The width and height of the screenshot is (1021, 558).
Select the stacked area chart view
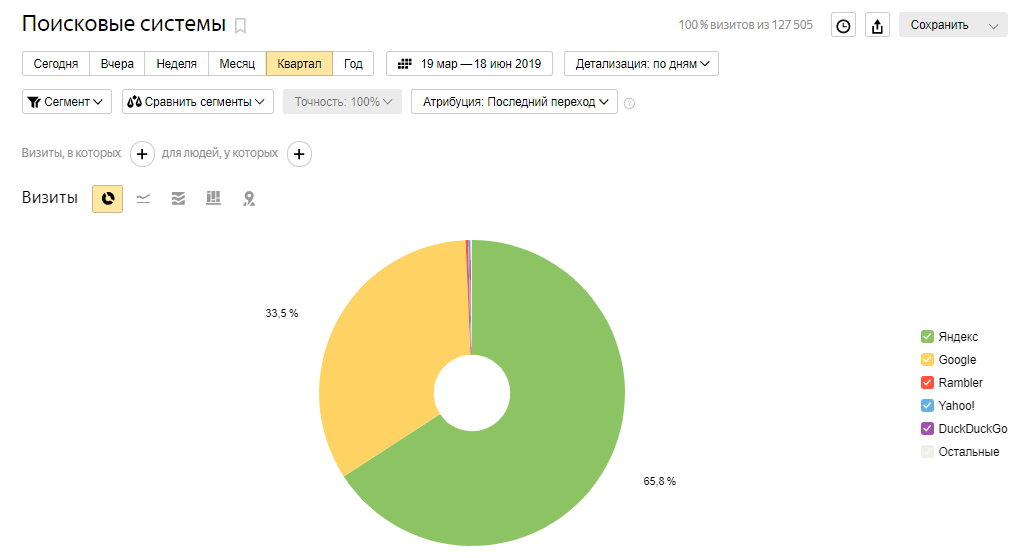tap(178, 199)
